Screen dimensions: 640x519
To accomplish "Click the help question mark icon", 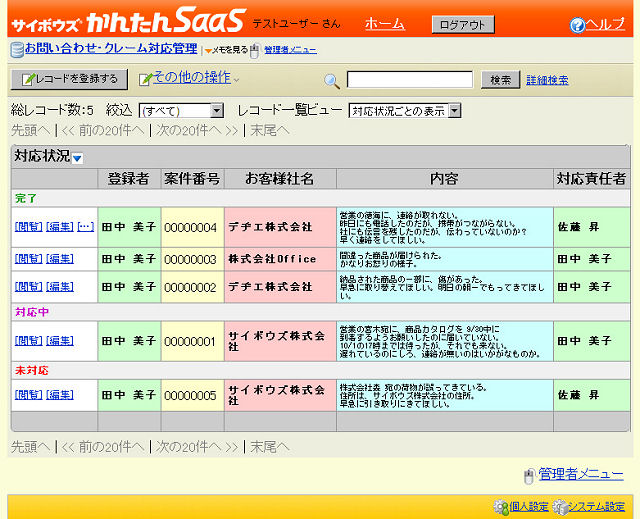I will 577,25.
